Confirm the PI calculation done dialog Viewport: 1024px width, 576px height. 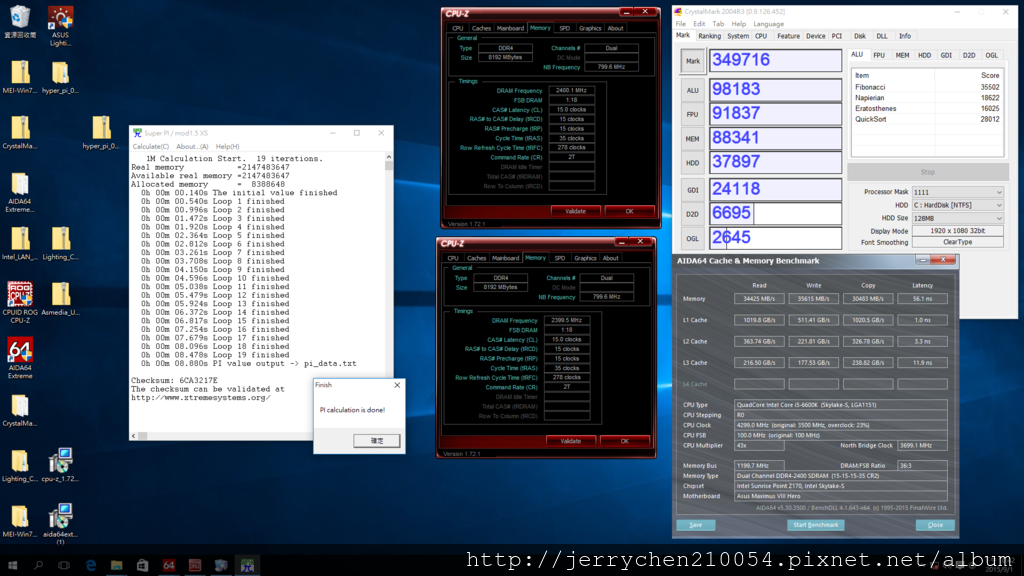coord(377,441)
